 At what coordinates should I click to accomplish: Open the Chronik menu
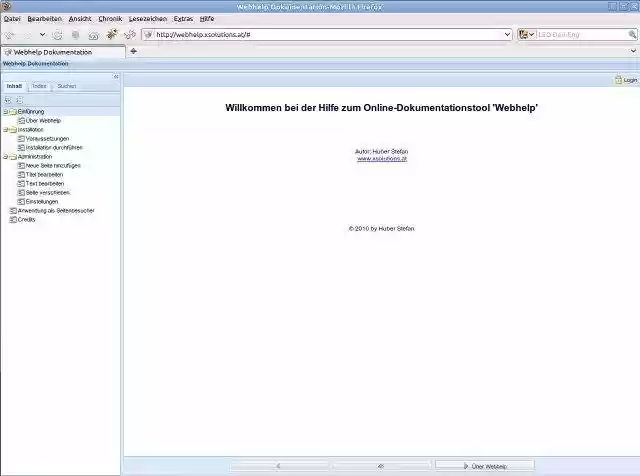[110, 19]
